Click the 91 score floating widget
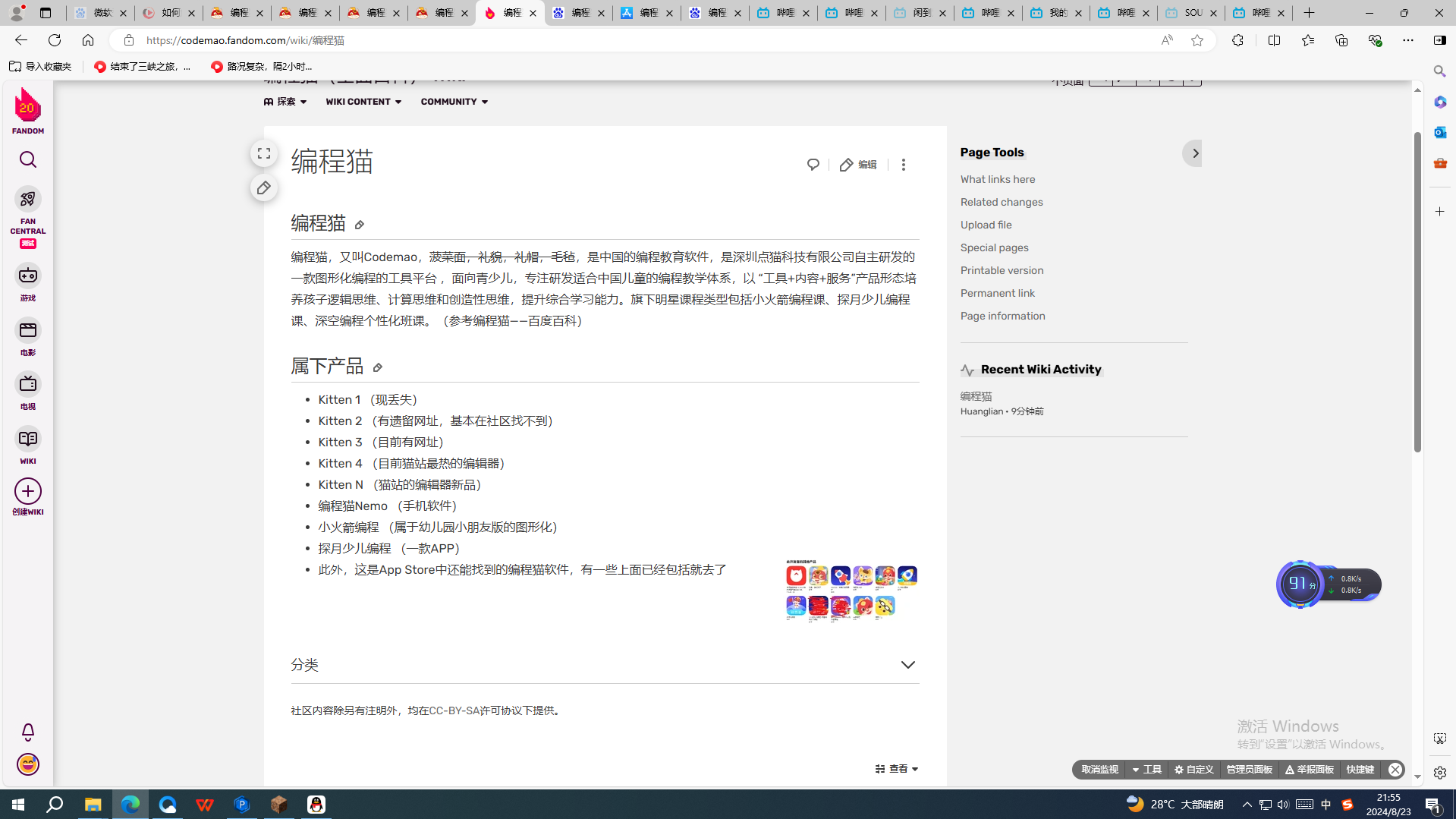 (x=1300, y=584)
